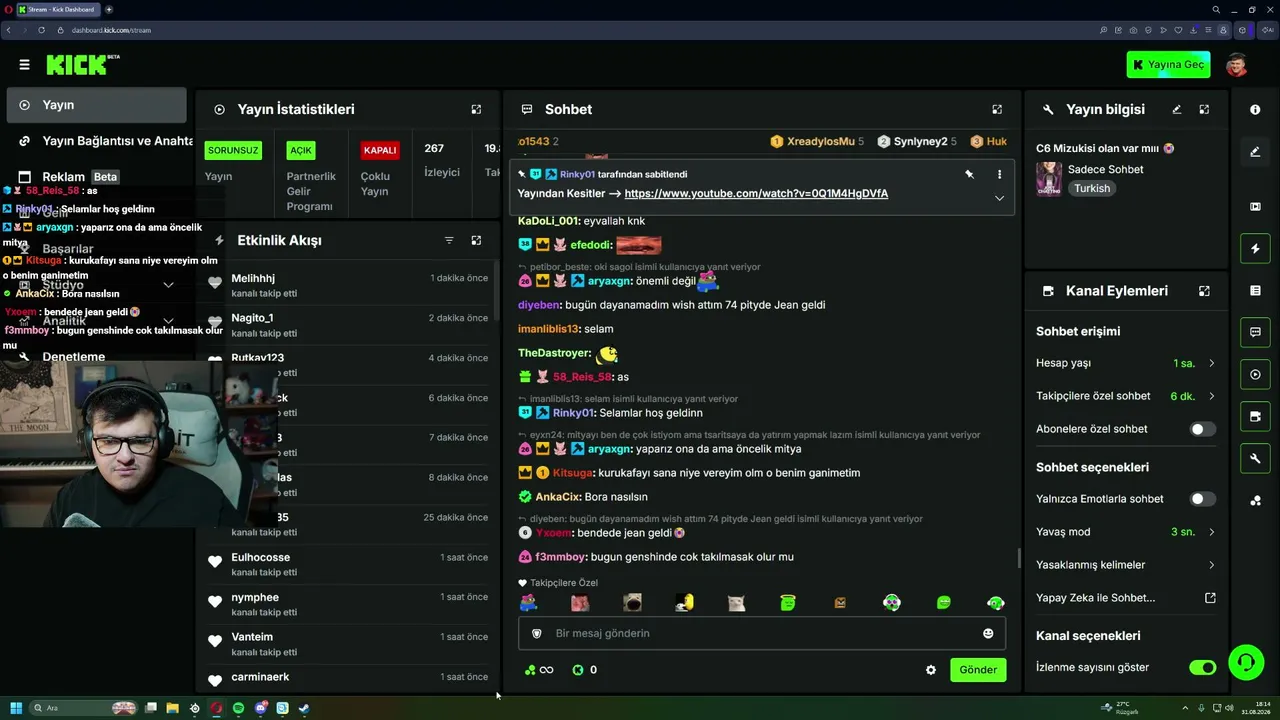This screenshot has height=720, width=1280.
Task: Expand the Yayın İstatistikleri panel
Action: [x=476, y=109]
